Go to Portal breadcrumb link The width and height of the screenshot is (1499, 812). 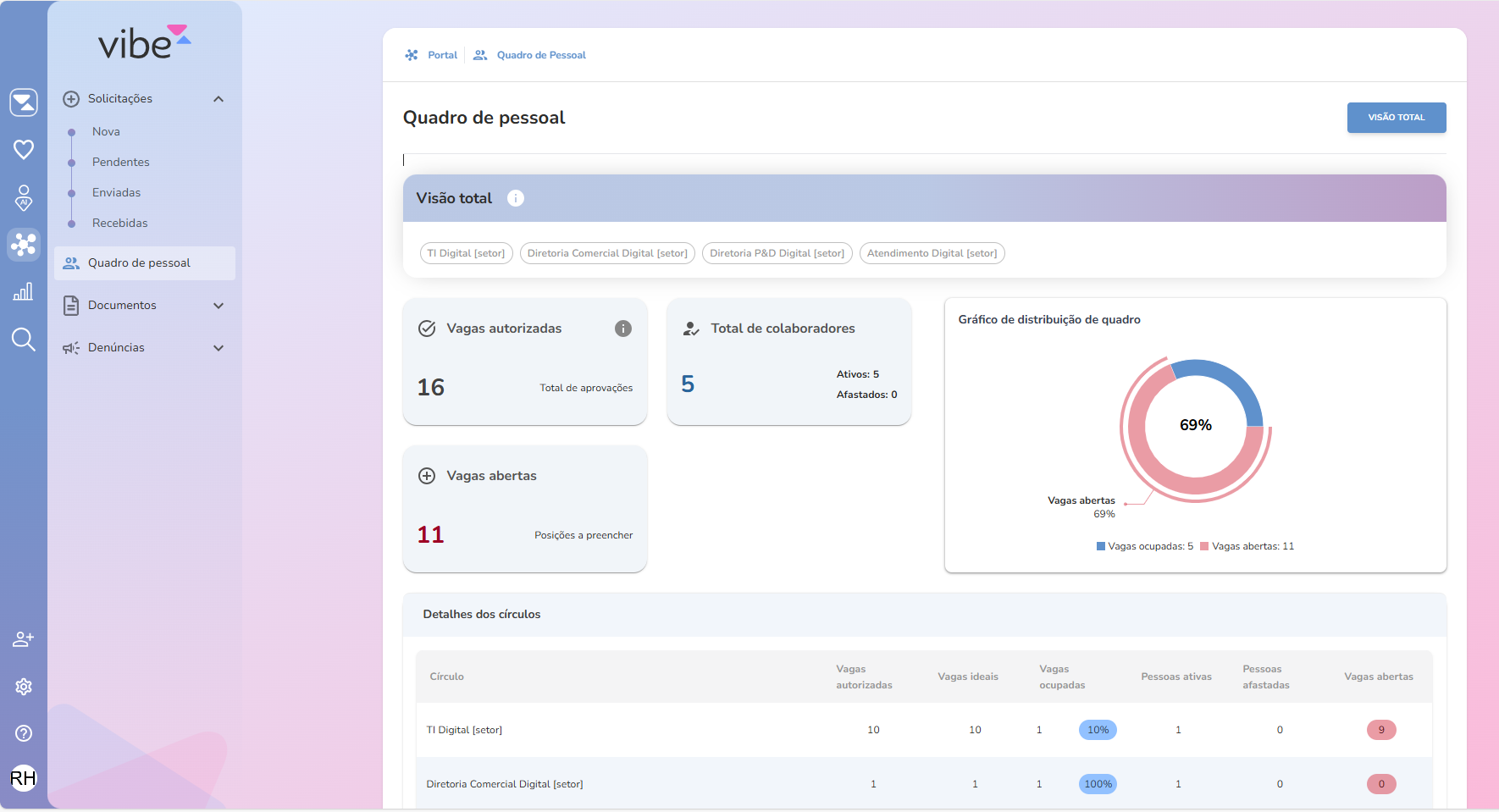[x=442, y=55]
